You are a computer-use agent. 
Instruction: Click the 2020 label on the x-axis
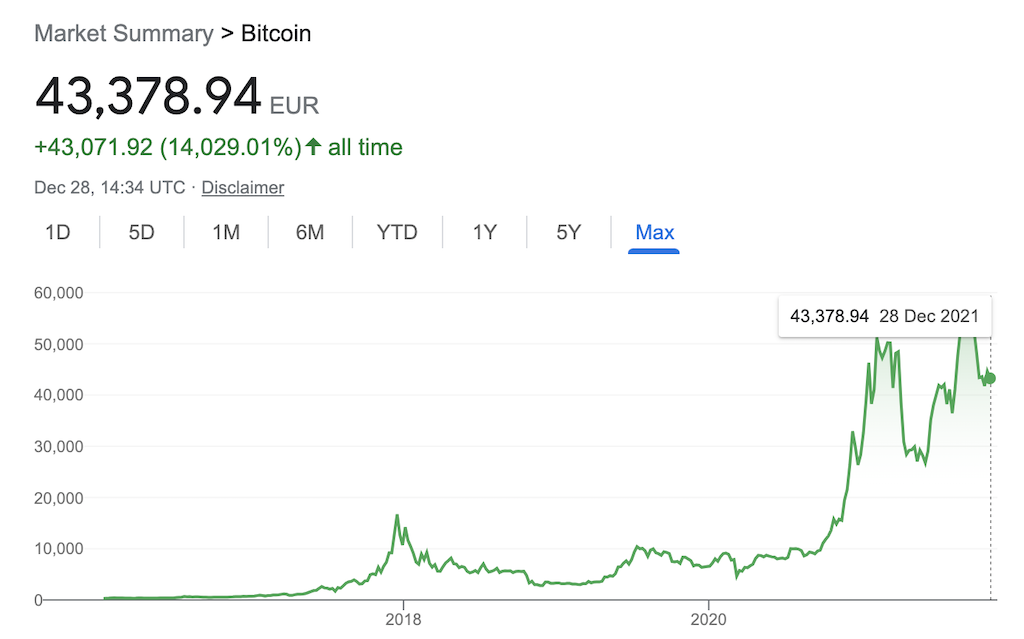(x=710, y=619)
